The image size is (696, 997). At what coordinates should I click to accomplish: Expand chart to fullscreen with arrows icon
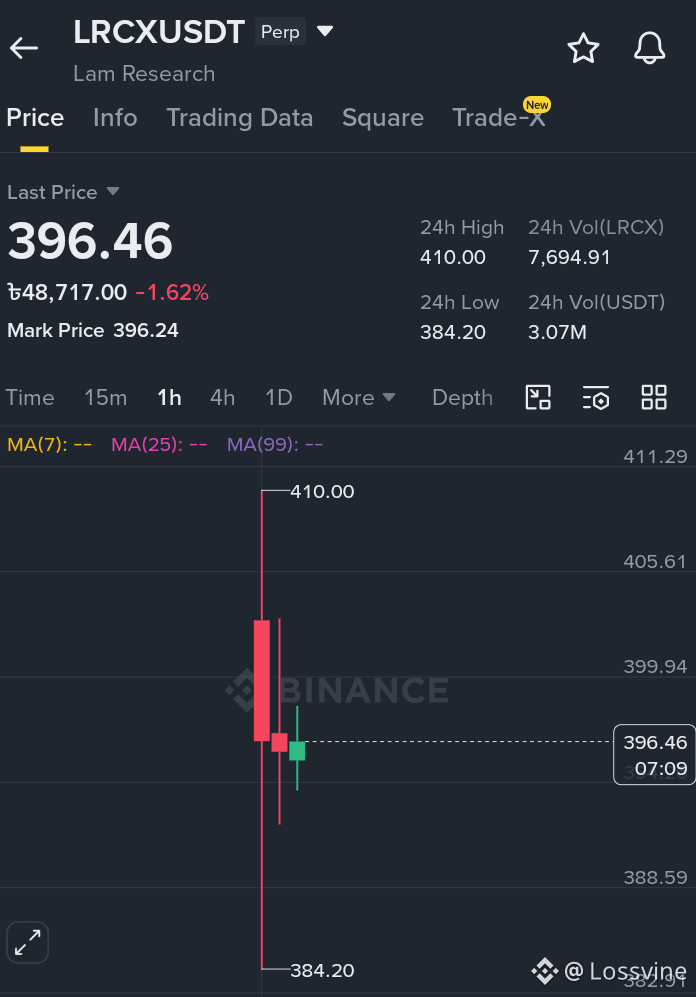point(27,942)
